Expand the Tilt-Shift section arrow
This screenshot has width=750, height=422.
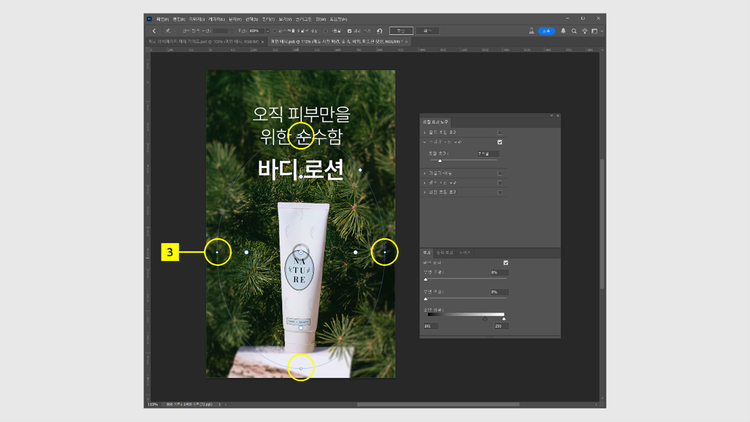pyautogui.click(x=425, y=173)
